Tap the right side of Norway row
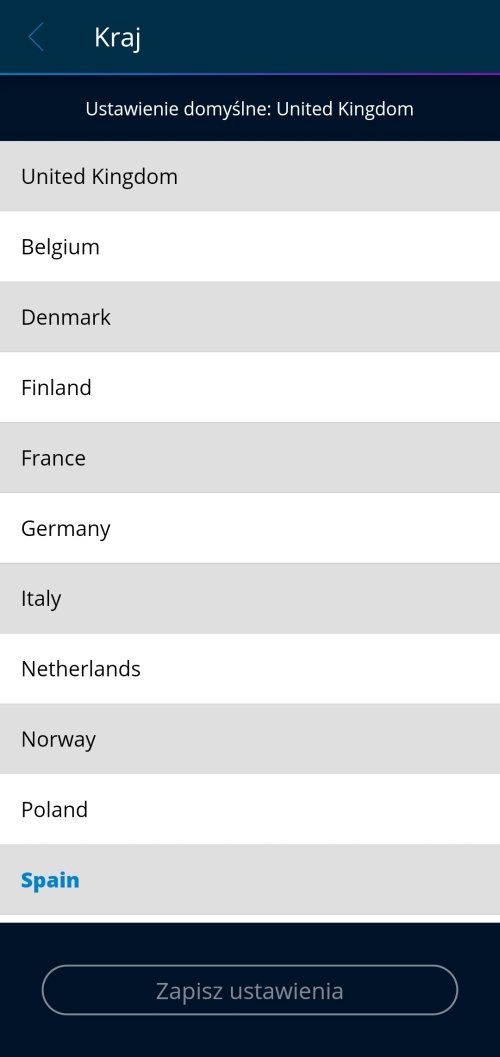 pyautogui.click(x=404, y=739)
